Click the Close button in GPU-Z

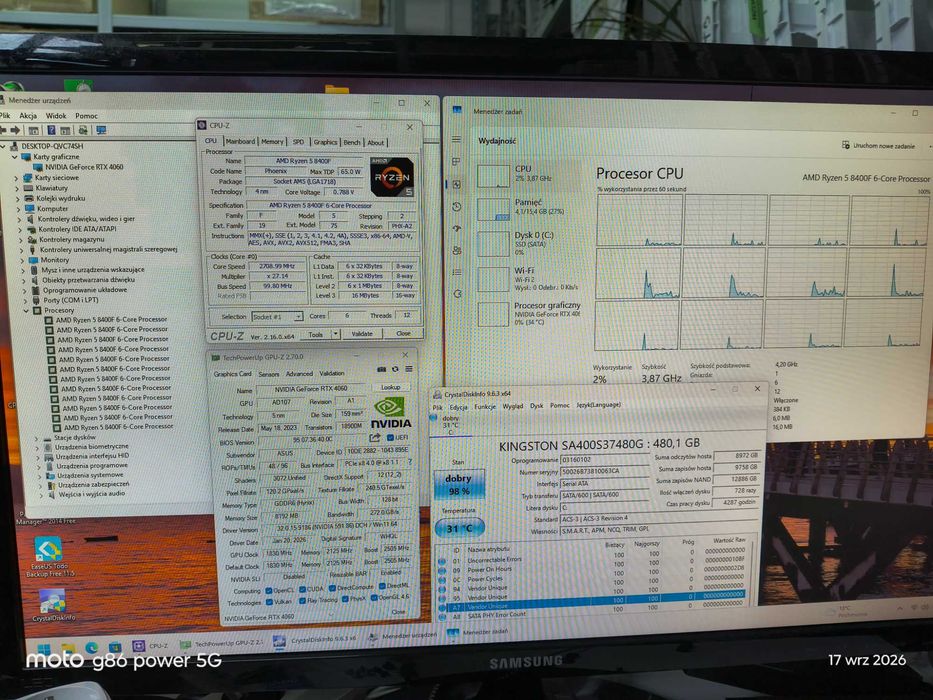coord(398,611)
